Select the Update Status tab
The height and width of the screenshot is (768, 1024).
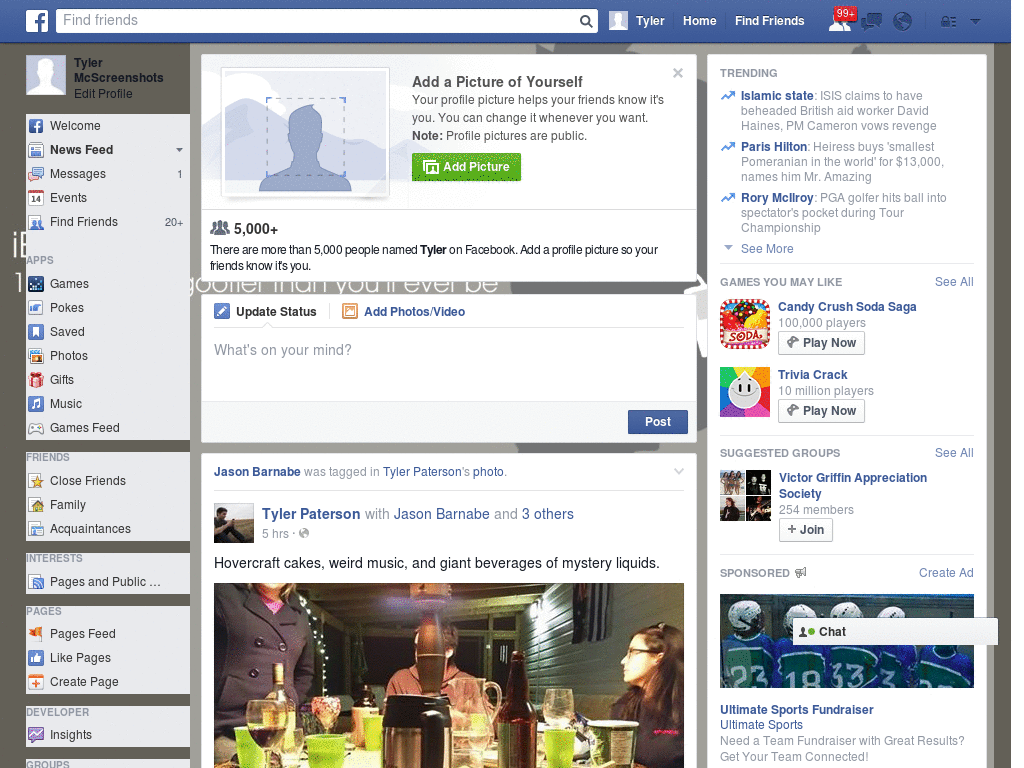[x=266, y=312]
